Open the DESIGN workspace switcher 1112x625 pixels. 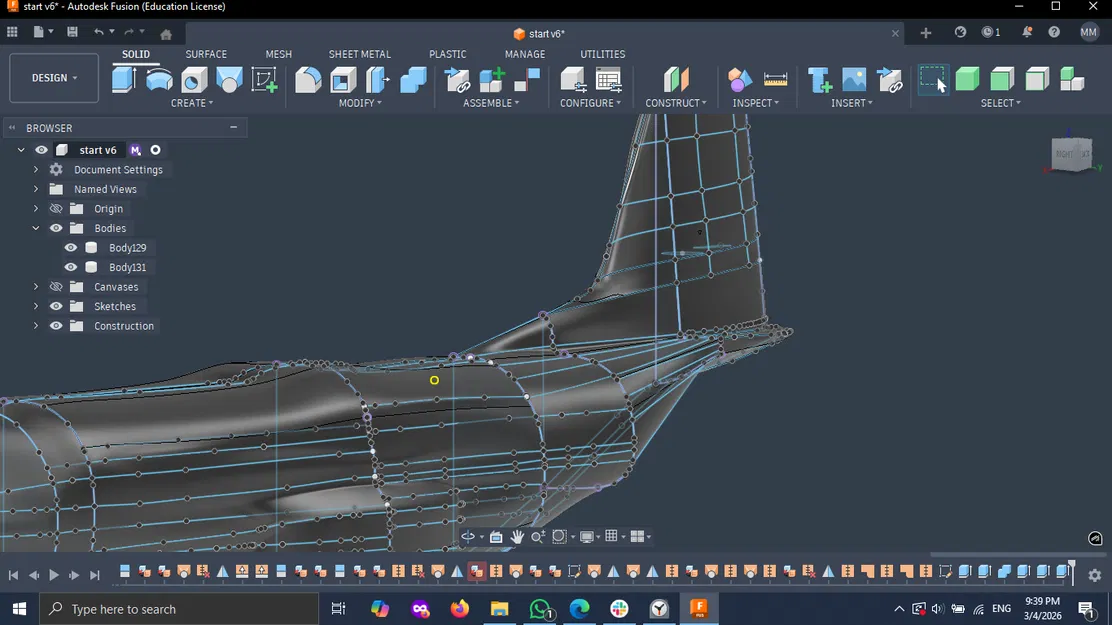point(53,77)
